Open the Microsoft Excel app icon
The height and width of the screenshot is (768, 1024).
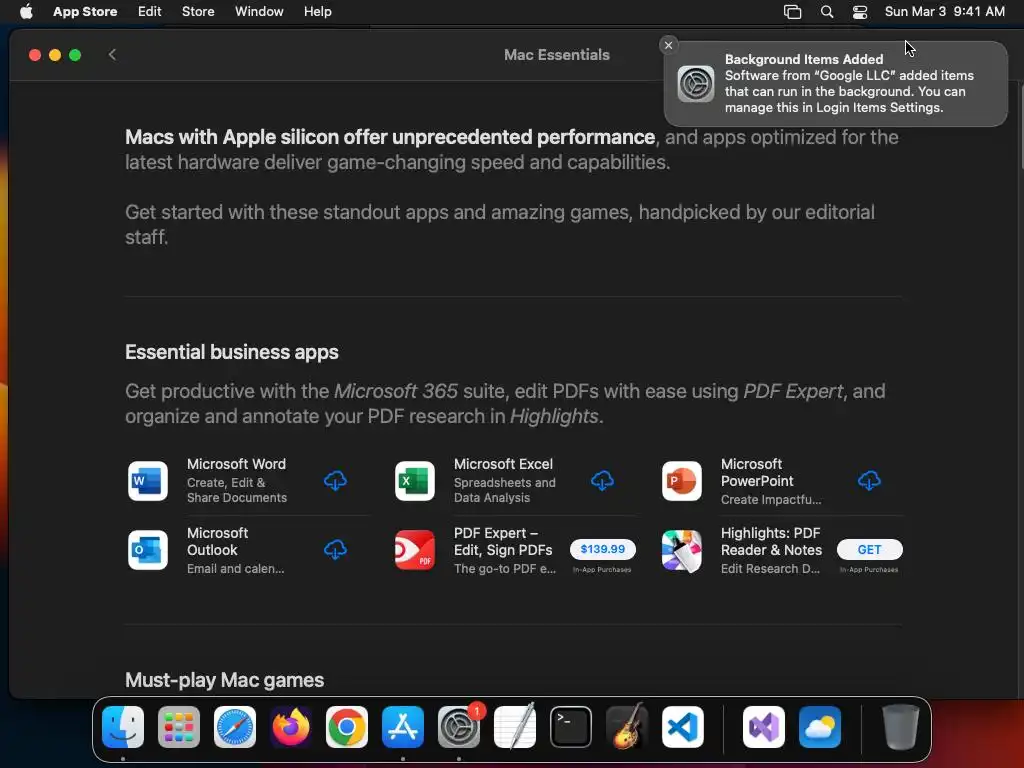click(x=415, y=481)
